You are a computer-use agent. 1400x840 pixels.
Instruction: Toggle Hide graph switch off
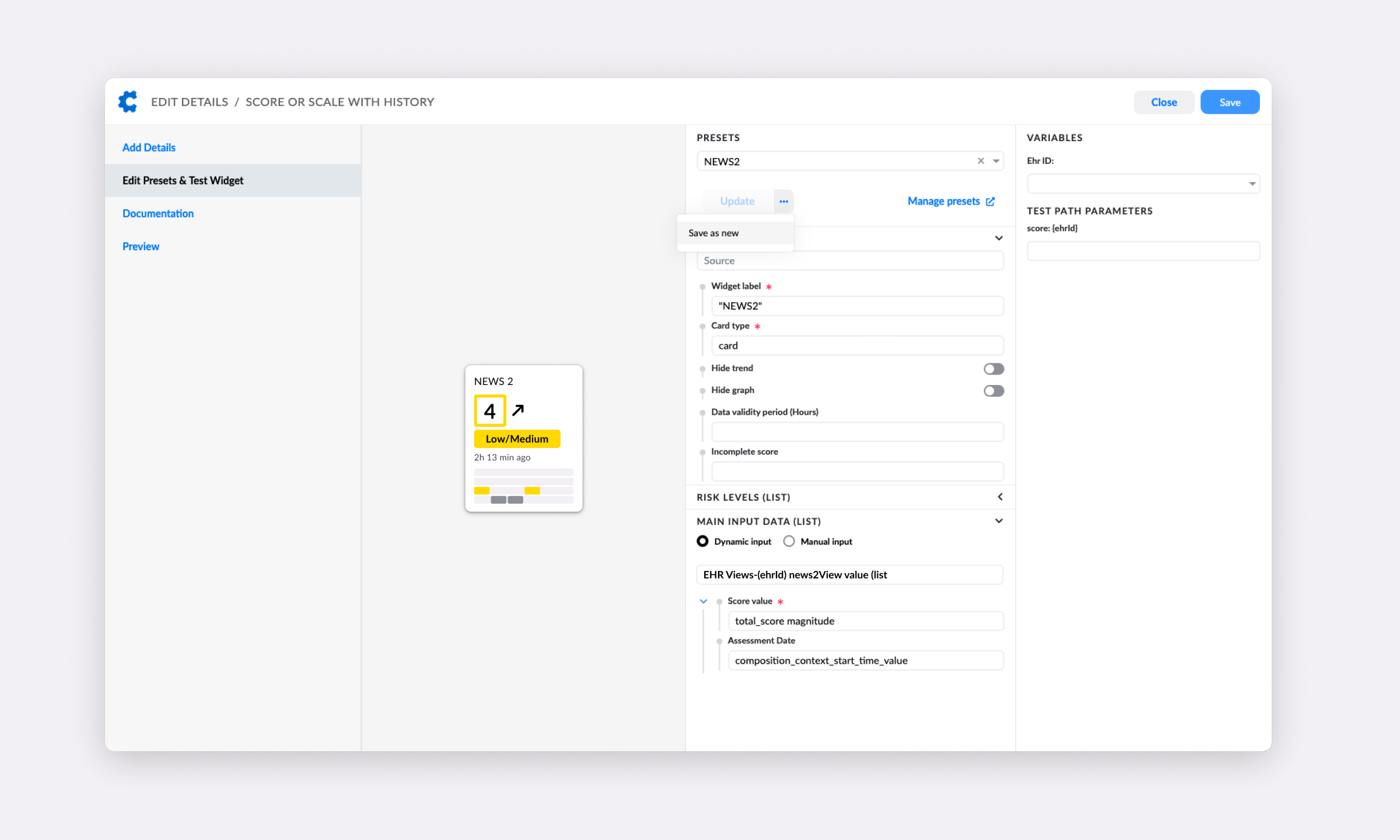pyautogui.click(x=993, y=391)
